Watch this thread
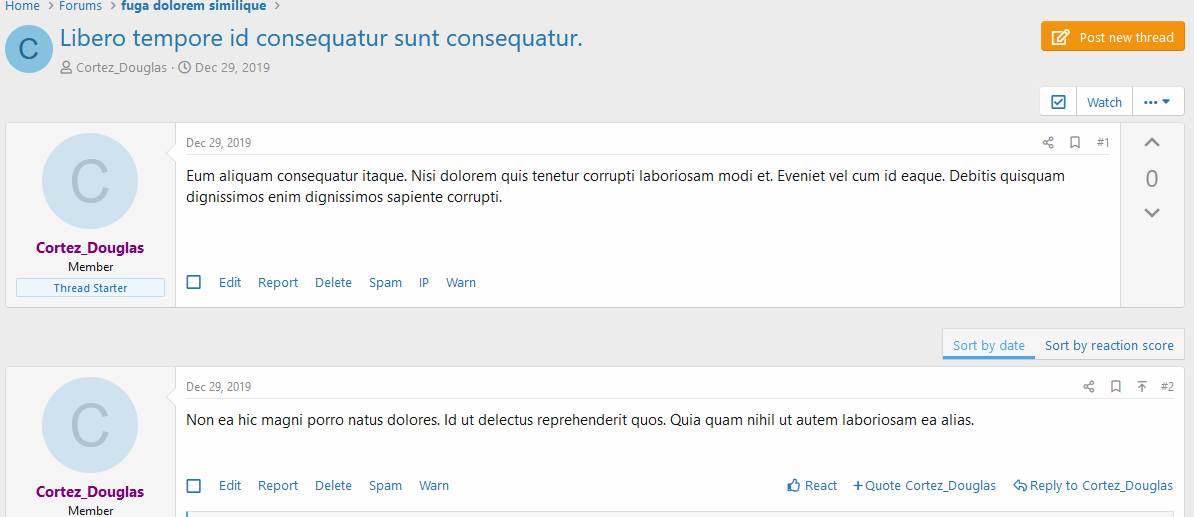Image resolution: width=1194 pixels, height=517 pixels. coord(1104,102)
